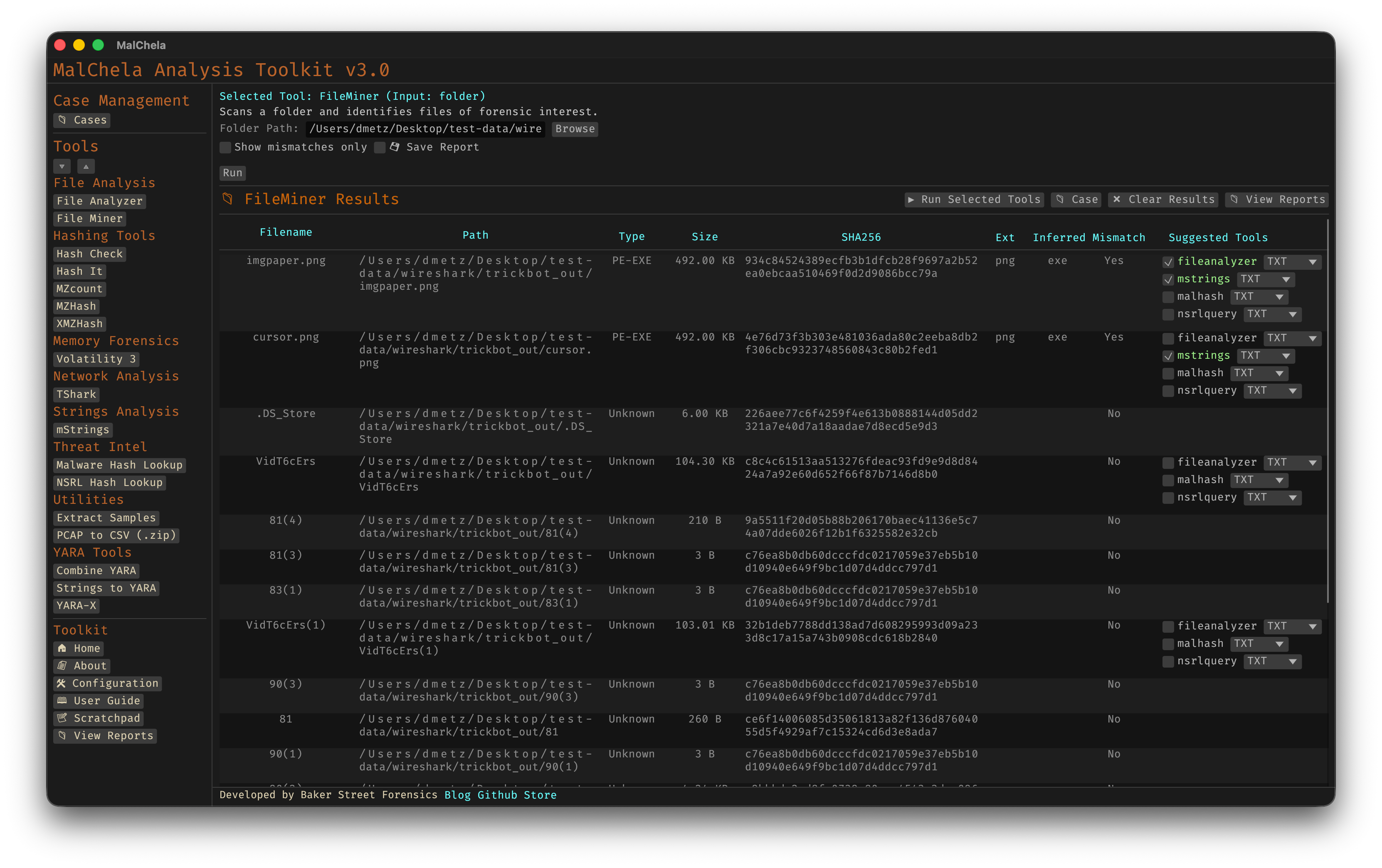Open fileanalyzer TXT dropdown for VidT6cErs(1)
Viewport: 1382px width, 868px height.
tap(1293, 626)
